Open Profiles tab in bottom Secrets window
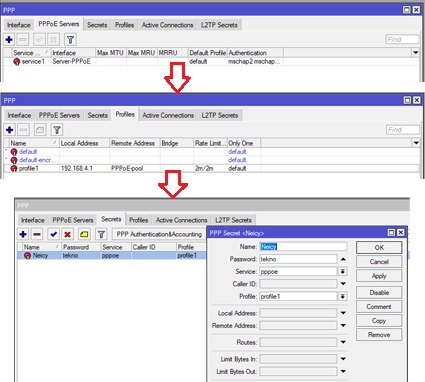The height and width of the screenshot is (382, 425). point(138,220)
